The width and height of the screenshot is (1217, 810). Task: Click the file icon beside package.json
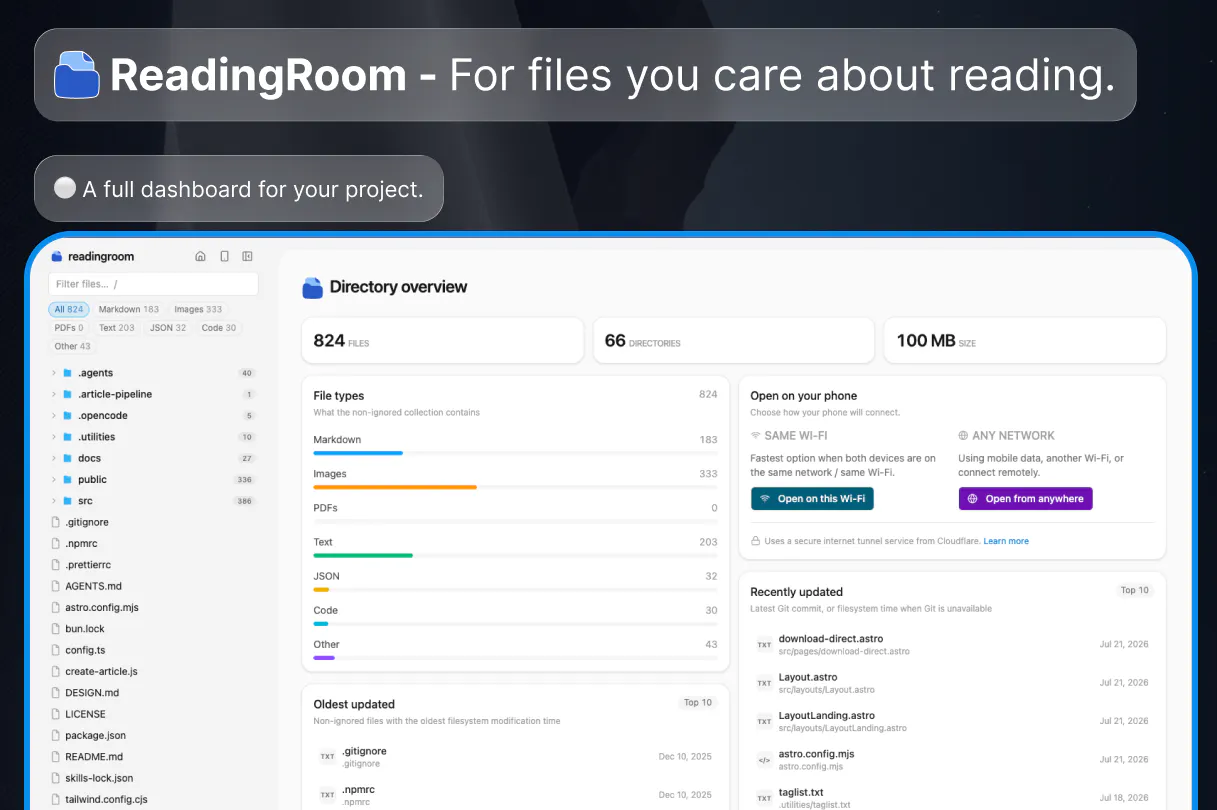pos(56,735)
